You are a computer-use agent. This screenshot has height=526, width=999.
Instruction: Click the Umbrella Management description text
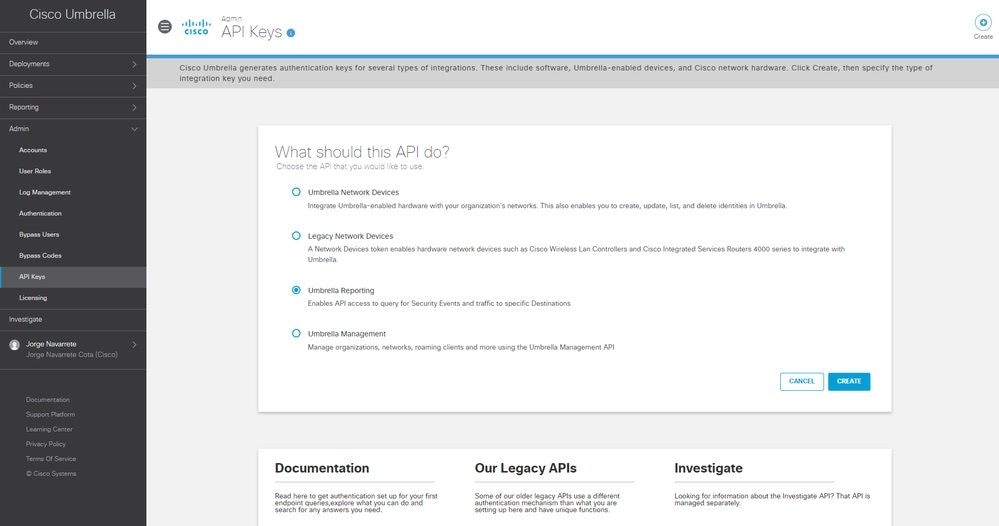pos(461,347)
